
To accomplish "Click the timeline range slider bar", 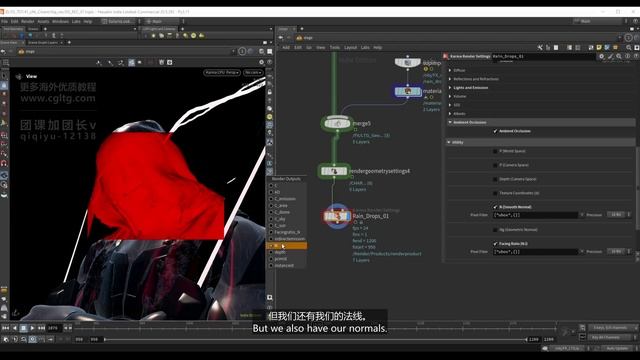I will 316,339.
